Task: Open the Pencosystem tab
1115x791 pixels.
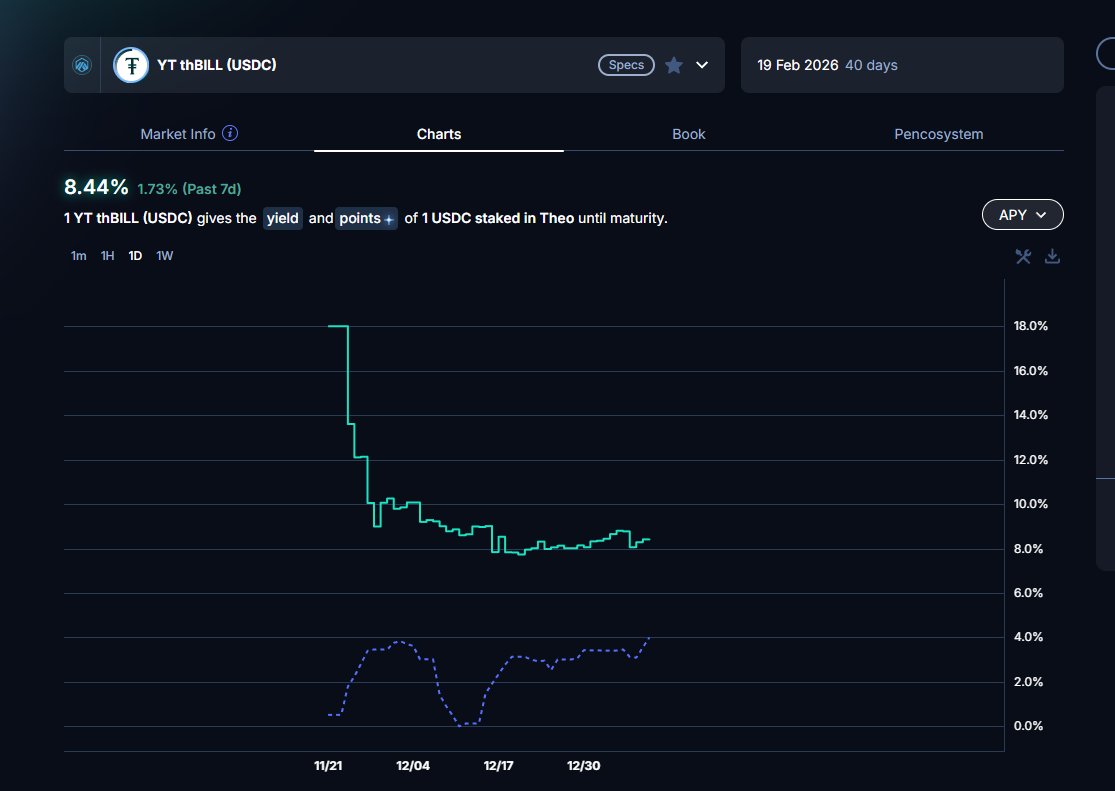Action: [x=939, y=134]
